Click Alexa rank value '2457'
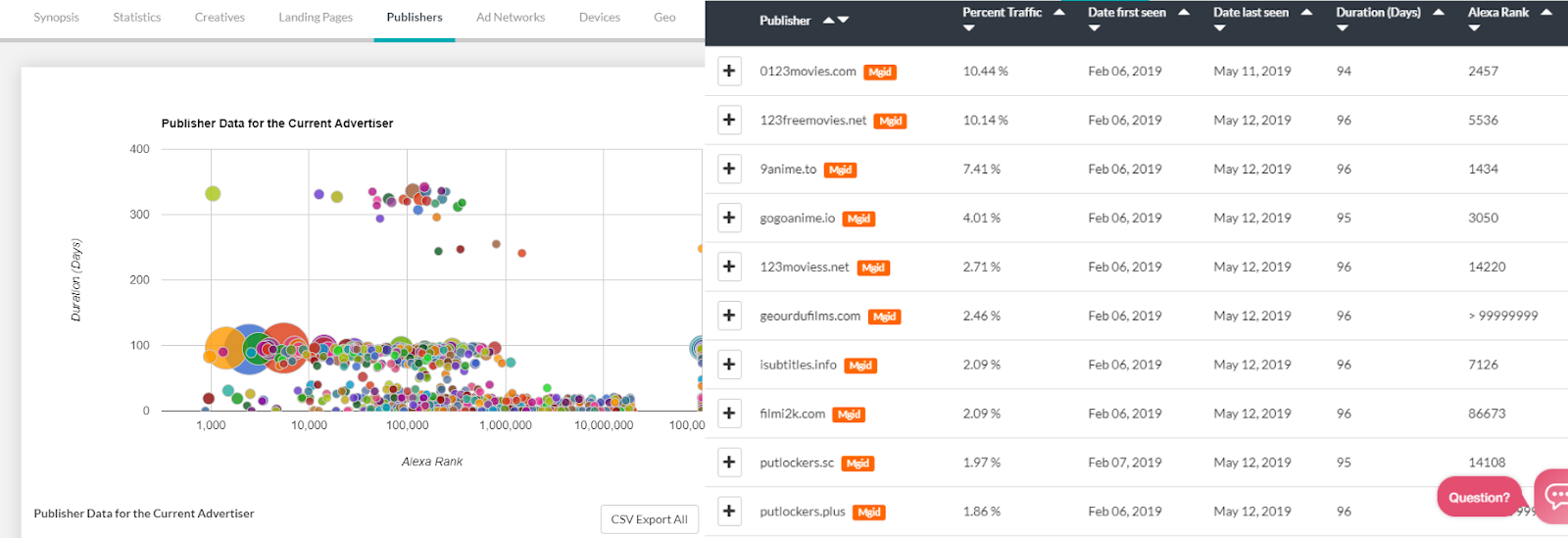The image size is (1568, 538). (1483, 72)
